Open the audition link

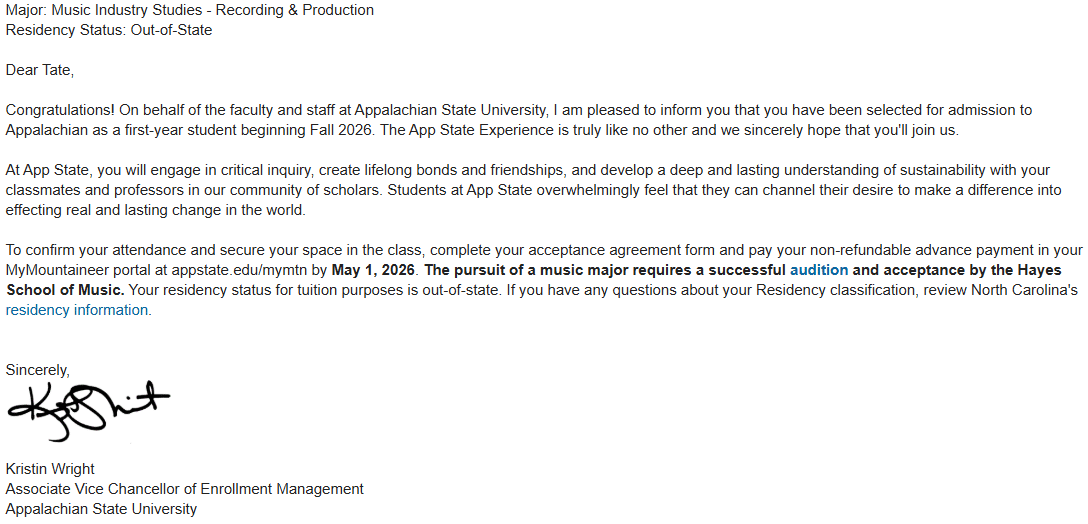coord(819,270)
